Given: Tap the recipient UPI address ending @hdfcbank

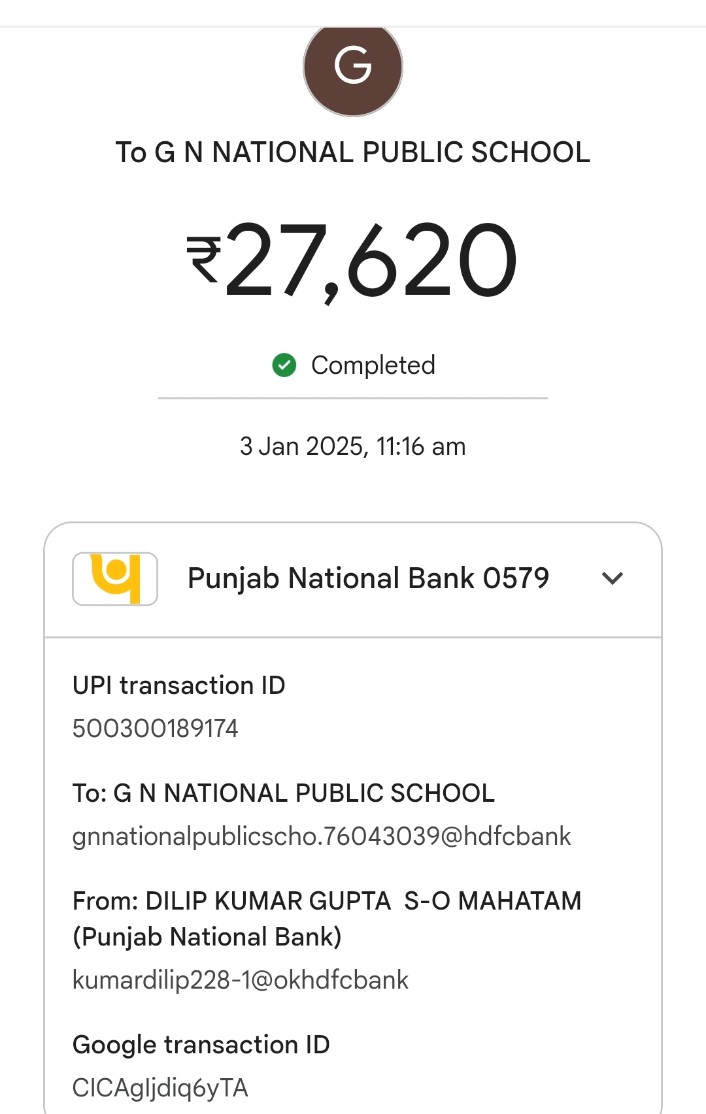Looking at the screenshot, I should (321, 836).
